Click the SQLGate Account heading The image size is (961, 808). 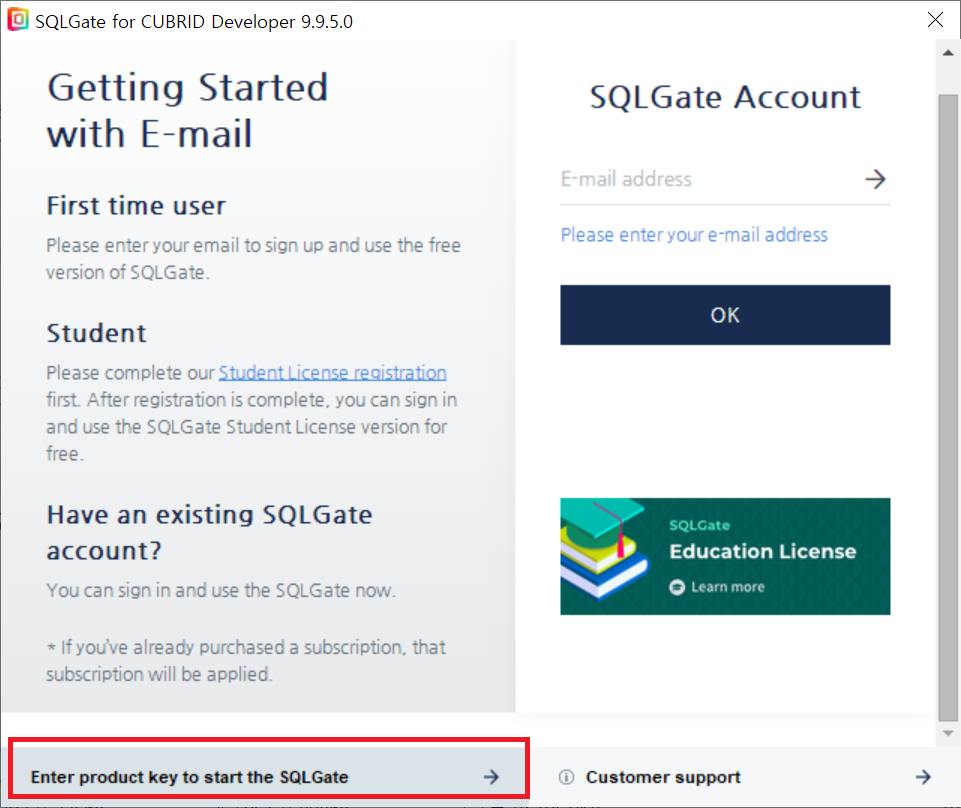(725, 97)
